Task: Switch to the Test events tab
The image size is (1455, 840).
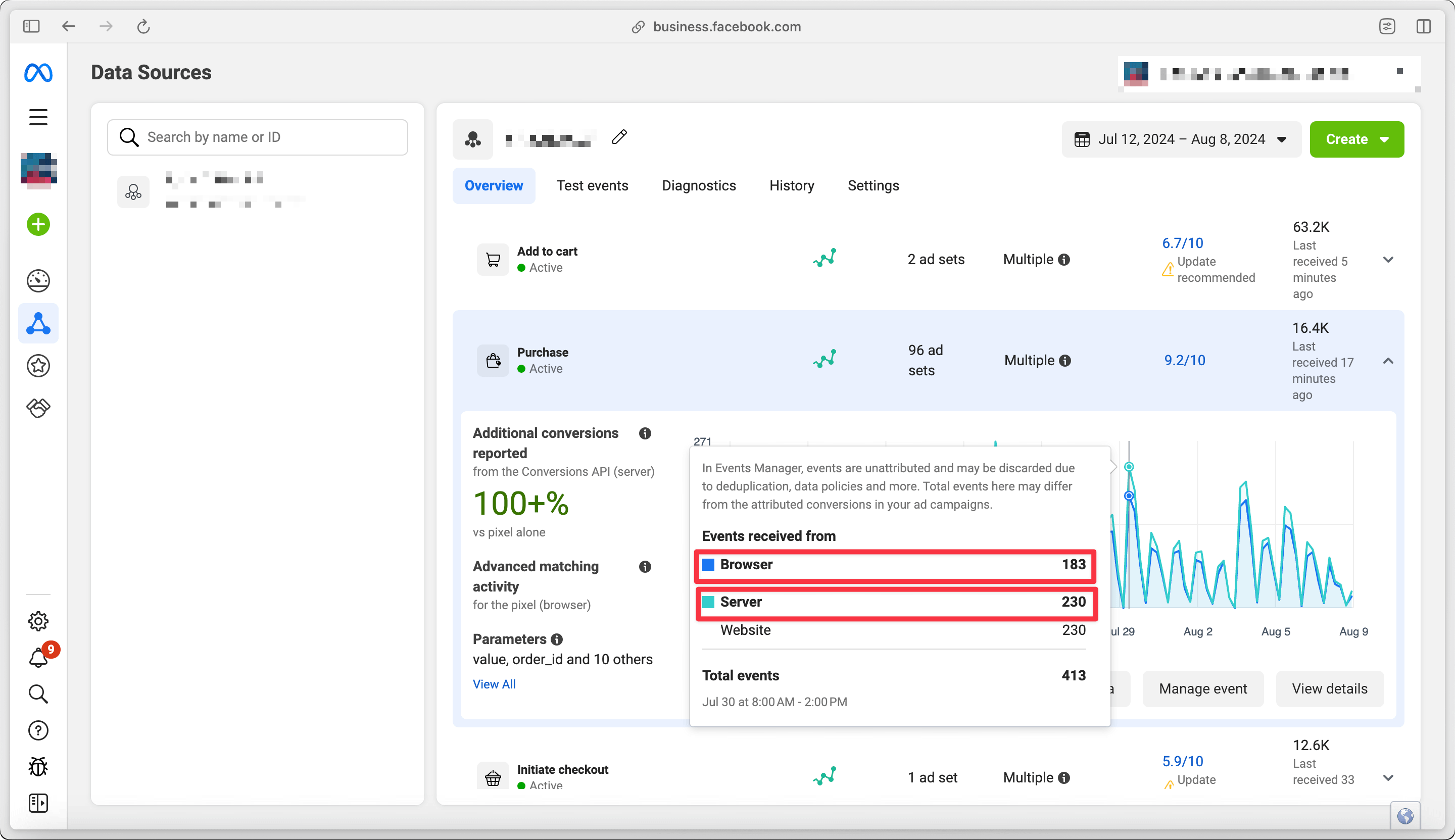Action: pyautogui.click(x=592, y=185)
